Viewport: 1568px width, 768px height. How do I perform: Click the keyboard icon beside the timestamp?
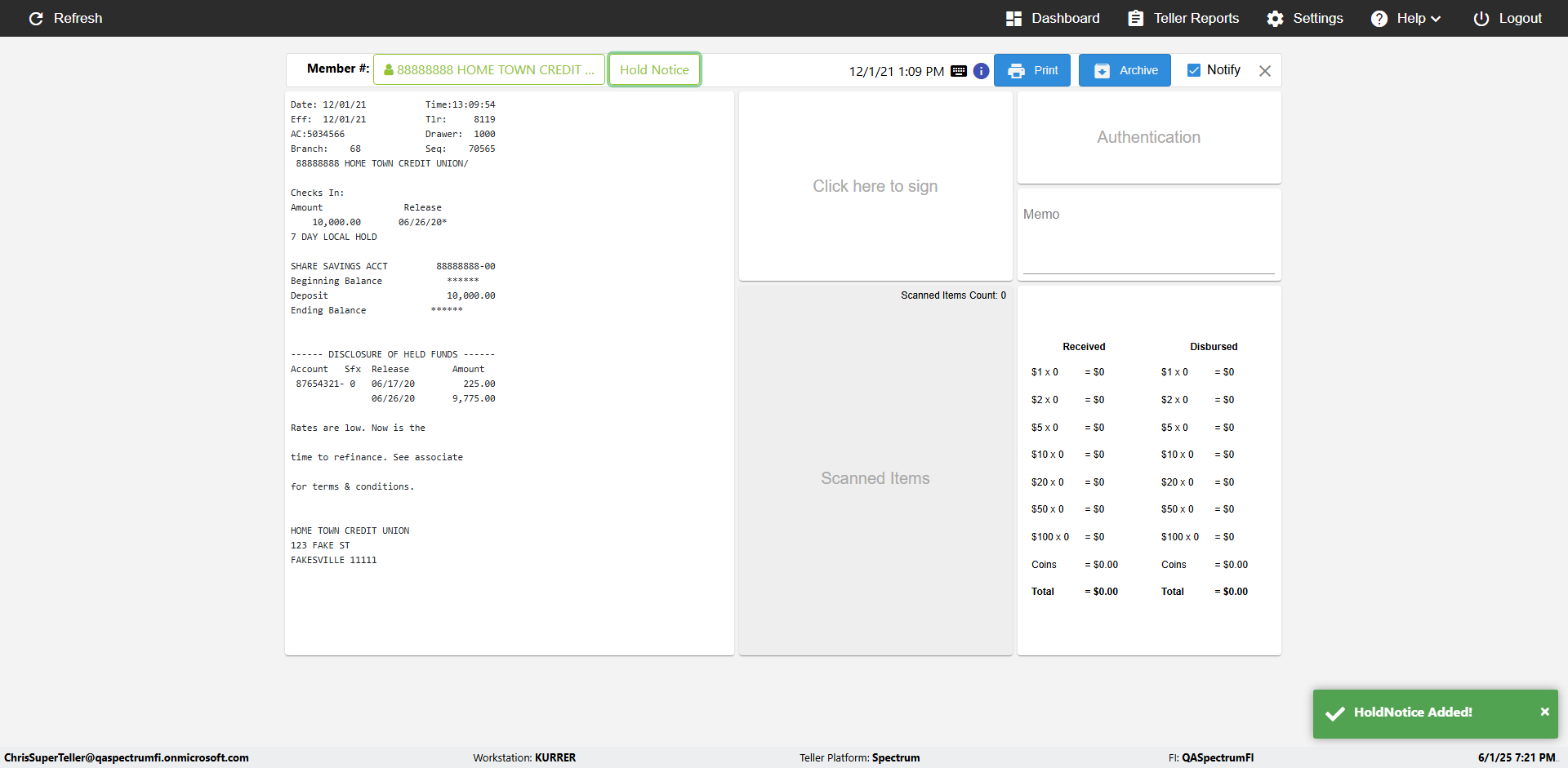click(959, 71)
